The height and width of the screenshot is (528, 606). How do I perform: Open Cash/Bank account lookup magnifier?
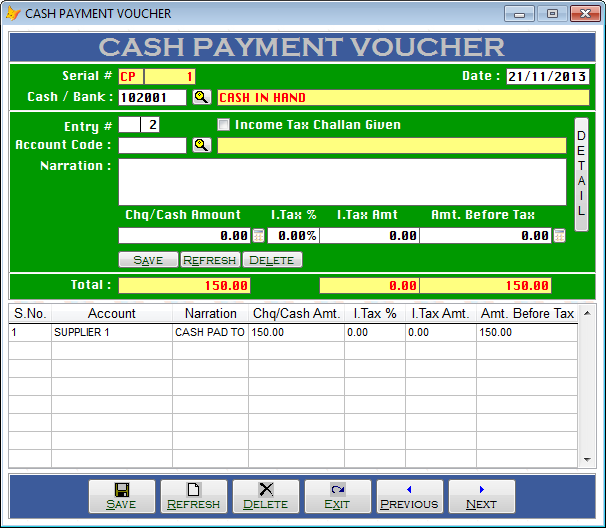tap(202, 97)
